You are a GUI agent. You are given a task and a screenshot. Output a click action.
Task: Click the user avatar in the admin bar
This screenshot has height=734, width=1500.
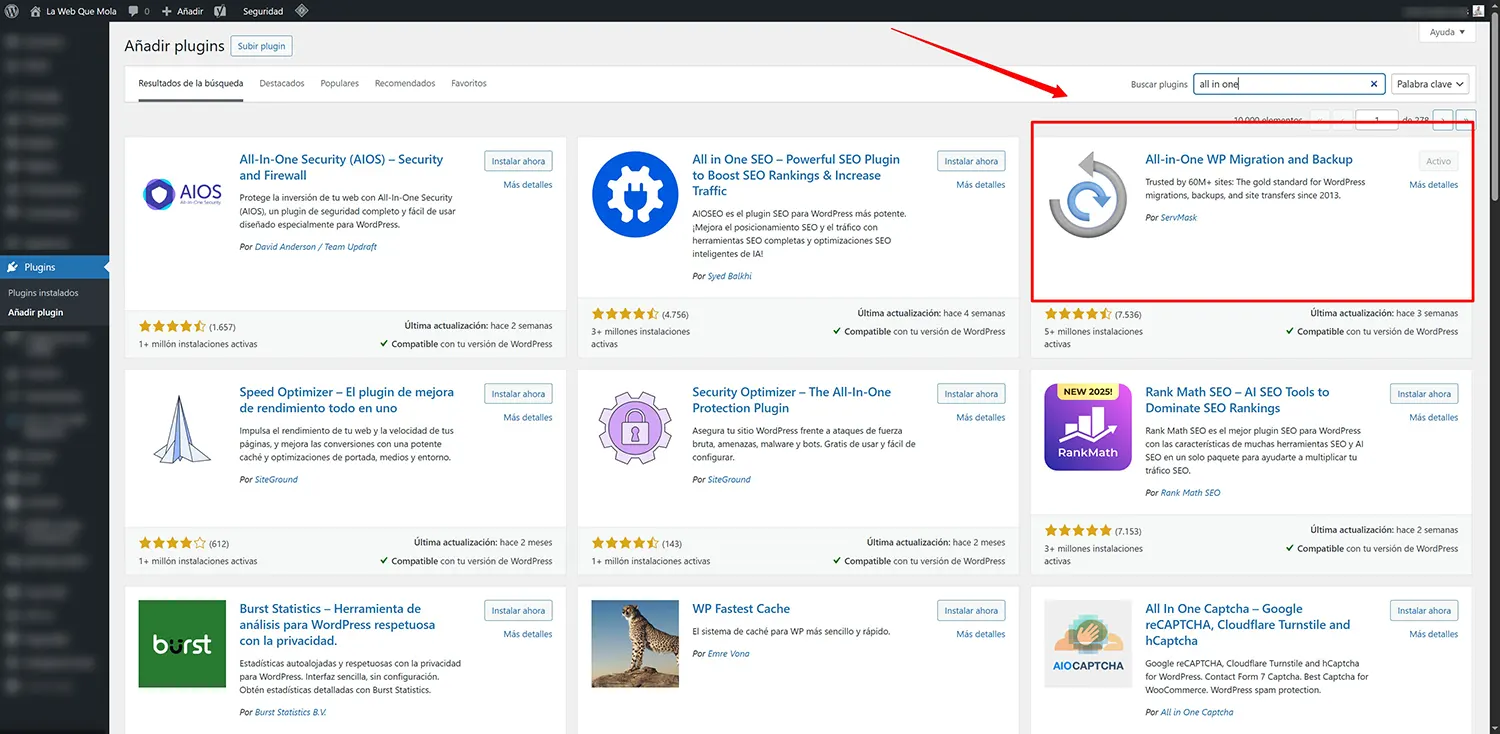pyautogui.click(x=1490, y=11)
